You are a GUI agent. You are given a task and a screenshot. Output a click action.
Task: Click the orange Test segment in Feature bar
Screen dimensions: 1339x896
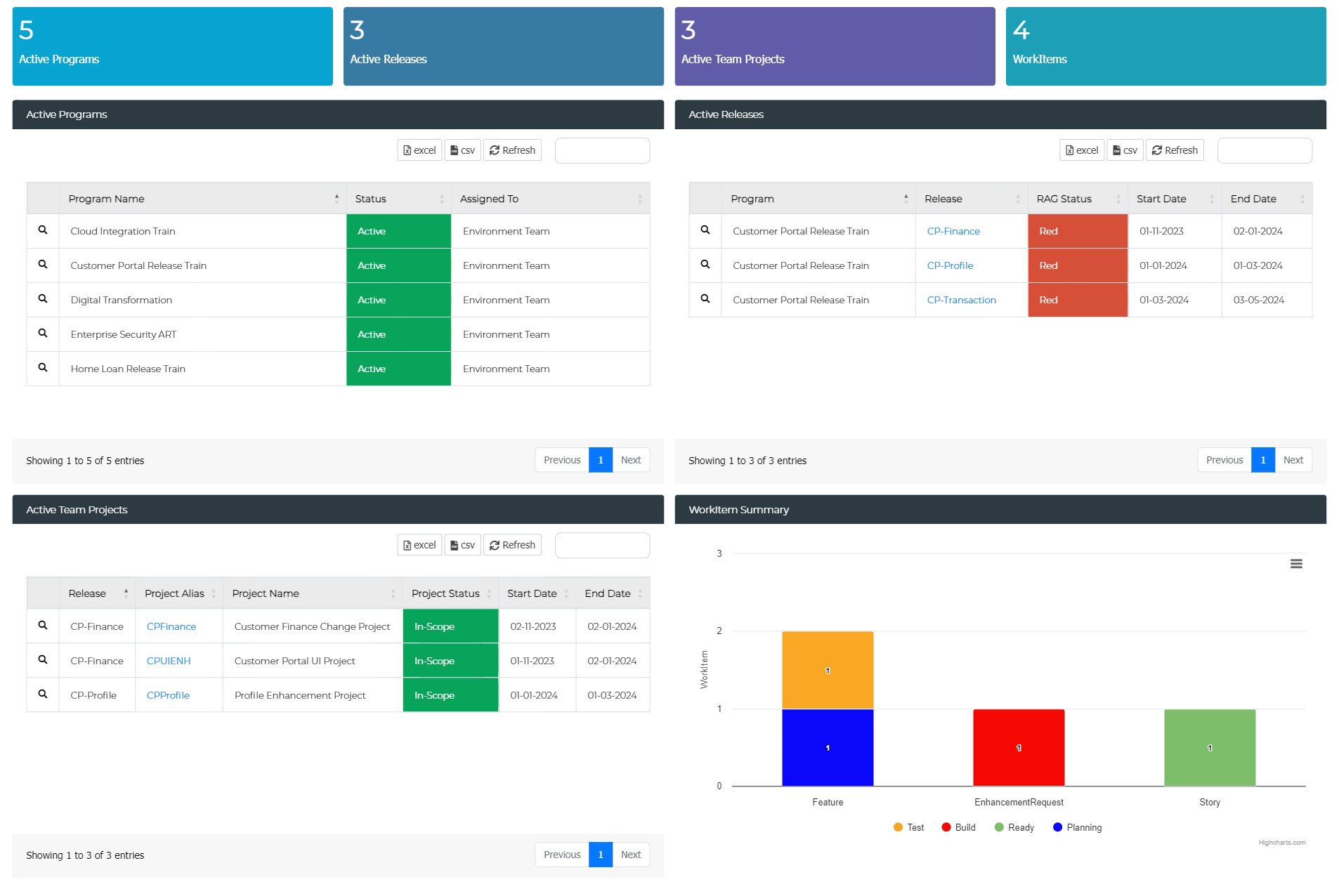point(828,670)
